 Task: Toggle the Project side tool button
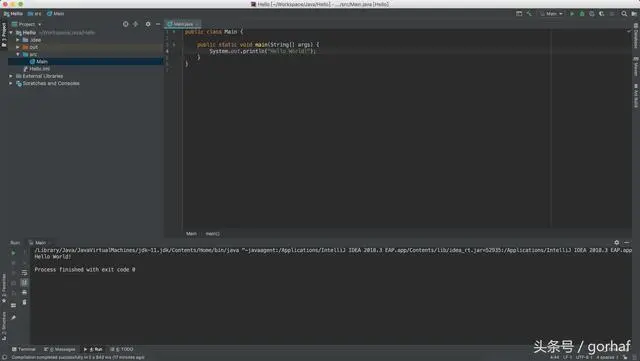(4, 34)
